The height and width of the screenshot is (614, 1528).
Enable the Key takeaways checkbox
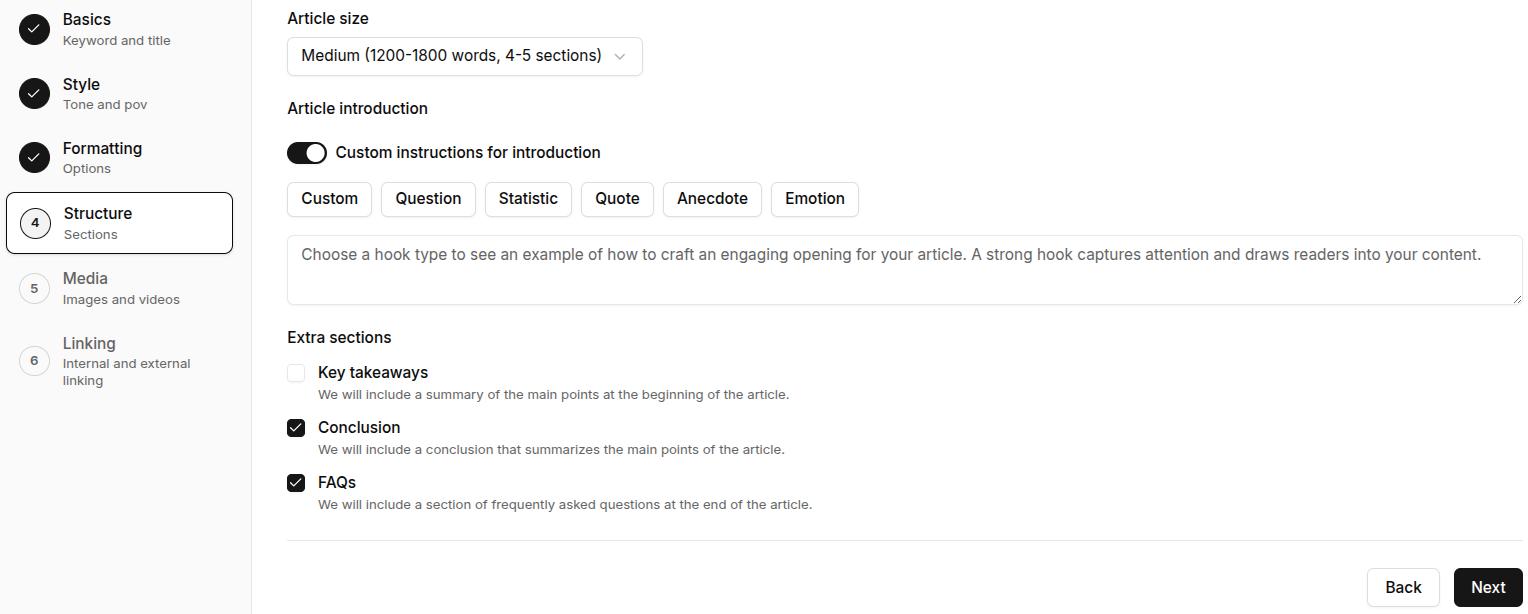coord(296,372)
